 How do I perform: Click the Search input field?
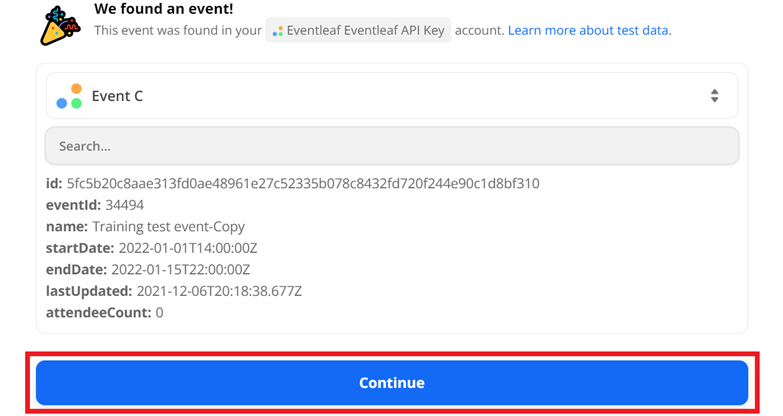tap(392, 146)
